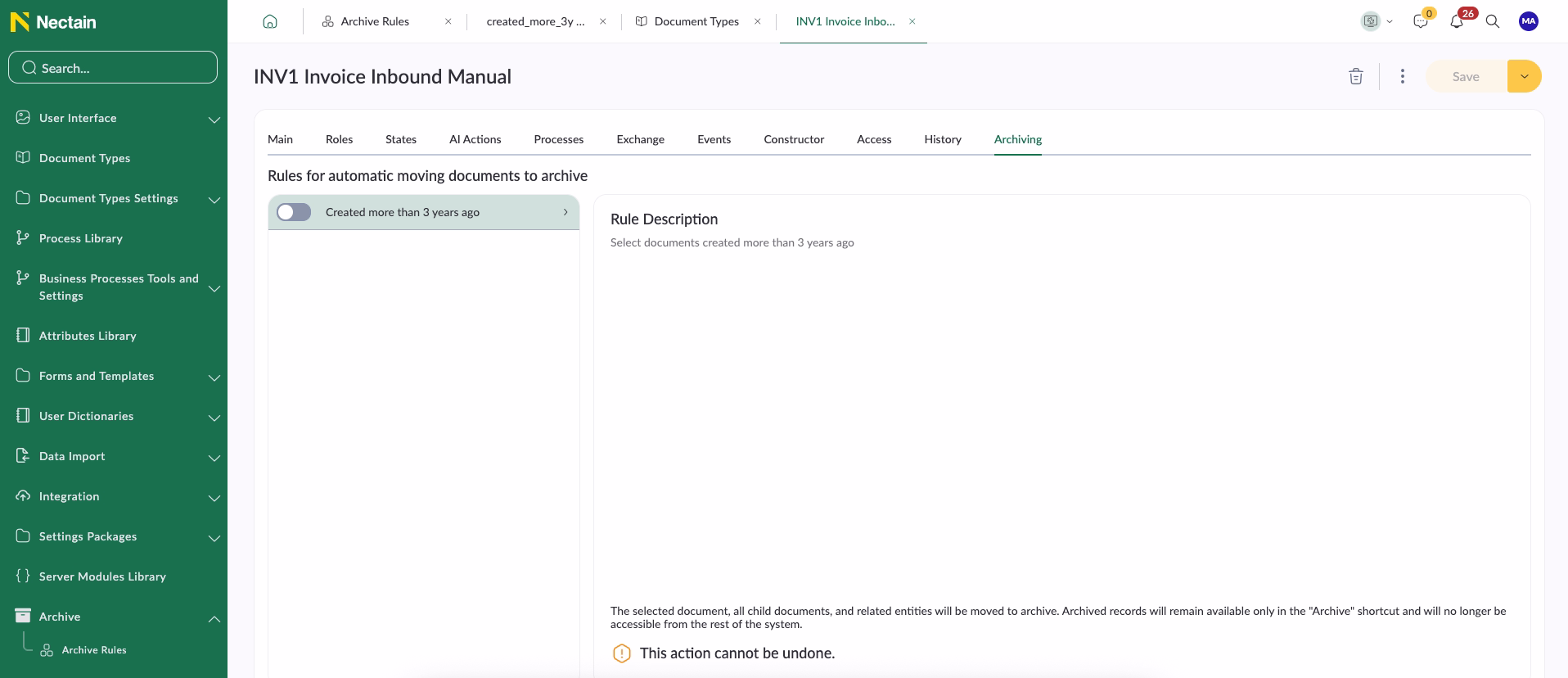Click the Document Types Settings folder icon
The image size is (1568, 678).
(23, 197)
